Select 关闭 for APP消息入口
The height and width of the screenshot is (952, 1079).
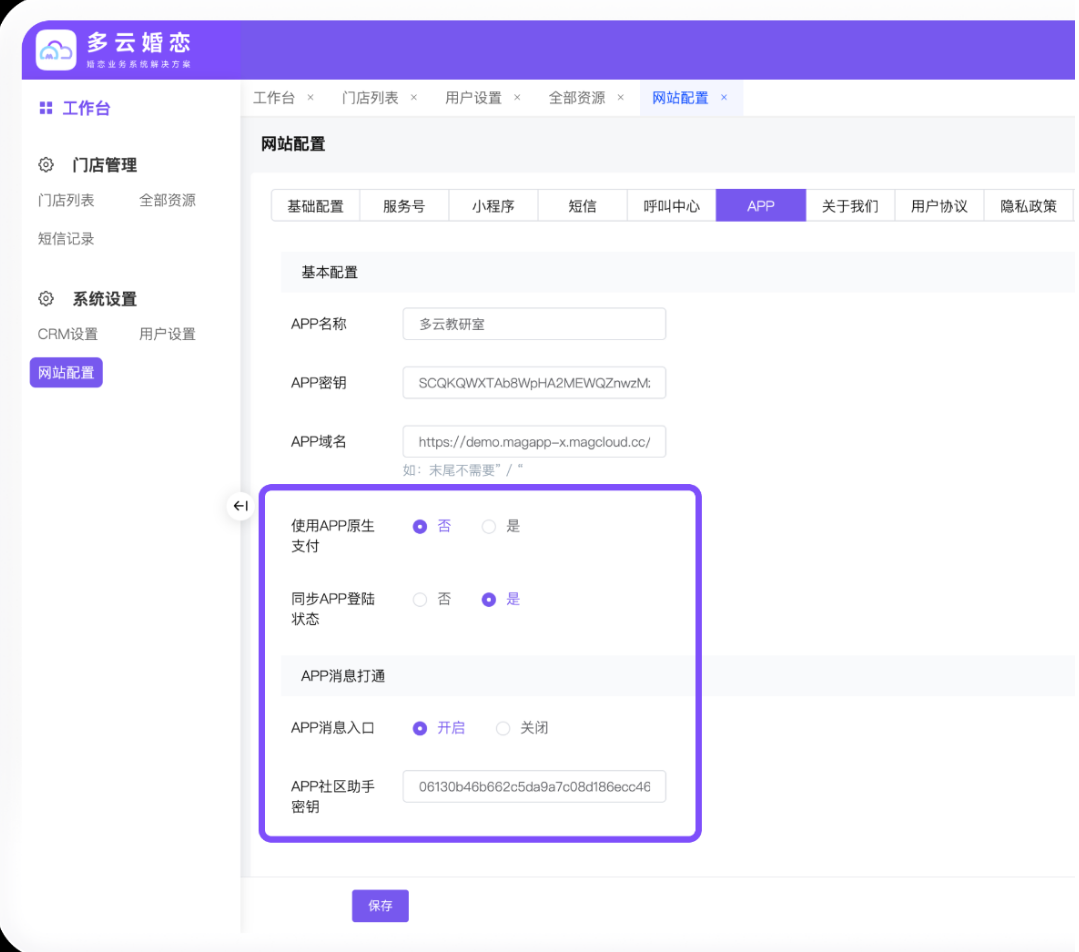[x=503, y=728]
